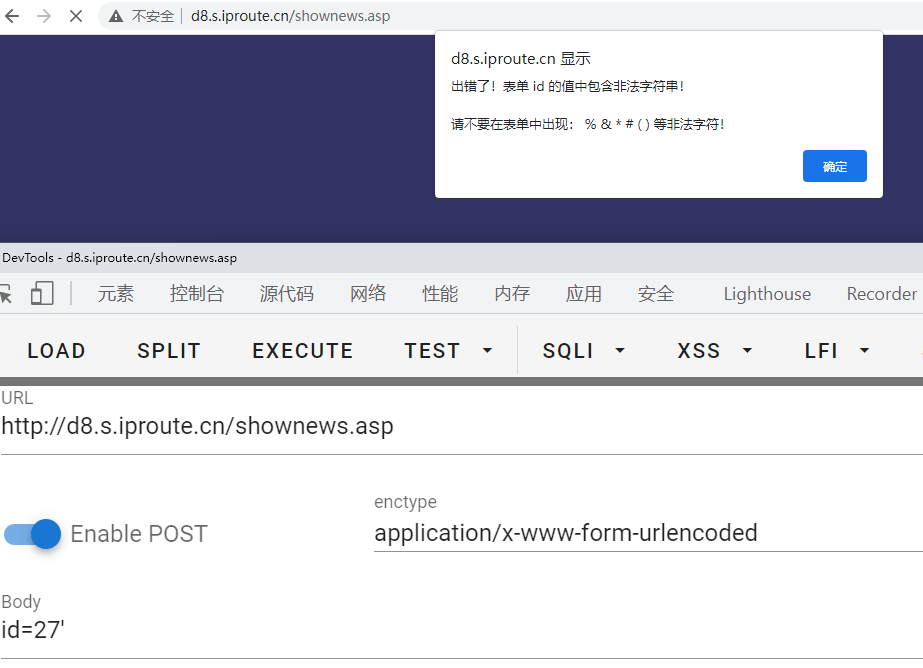
Task: Select the inspect element cursor icon
Action: 7,293
